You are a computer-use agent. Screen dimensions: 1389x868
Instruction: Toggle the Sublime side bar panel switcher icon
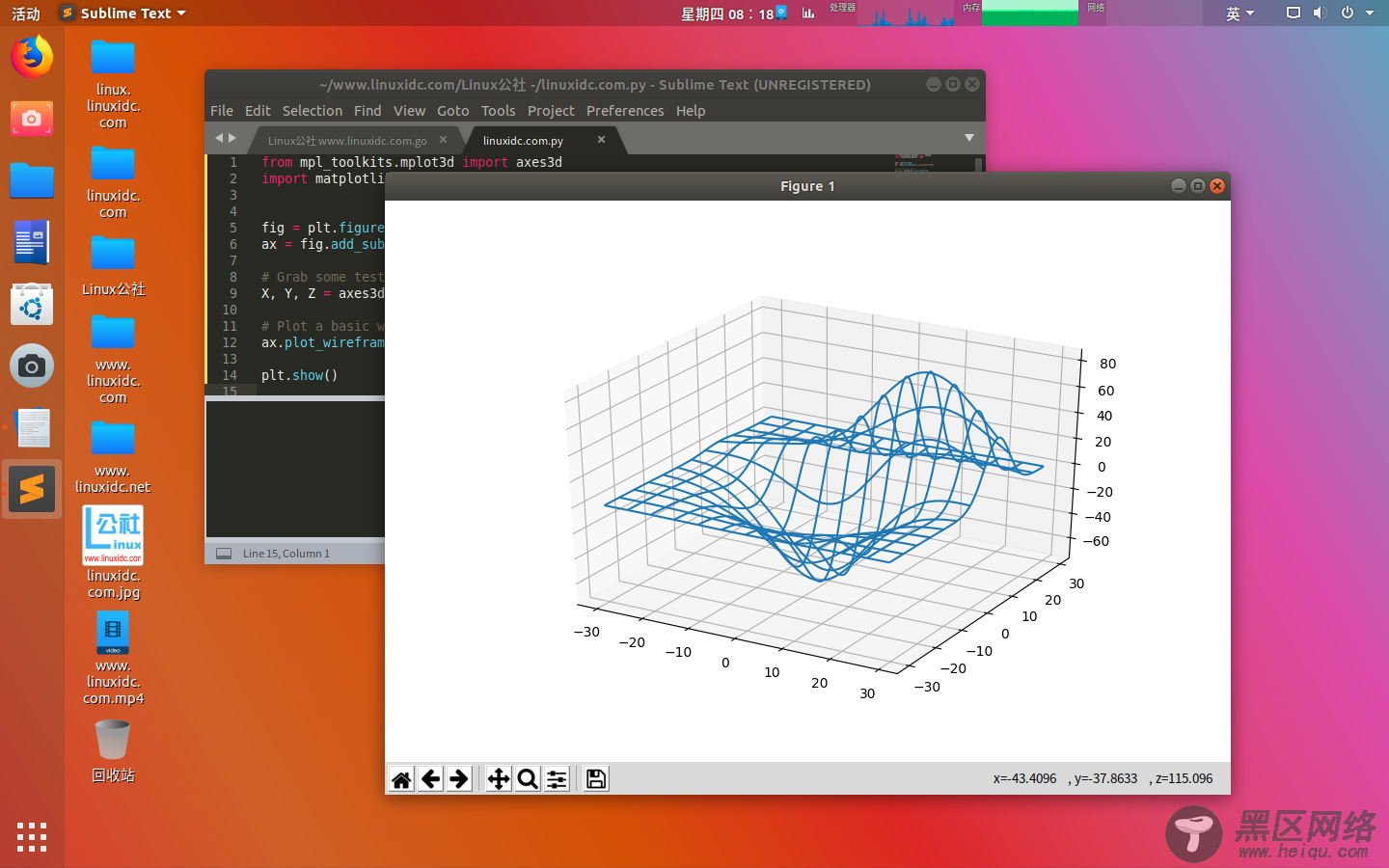coord(224,554)
